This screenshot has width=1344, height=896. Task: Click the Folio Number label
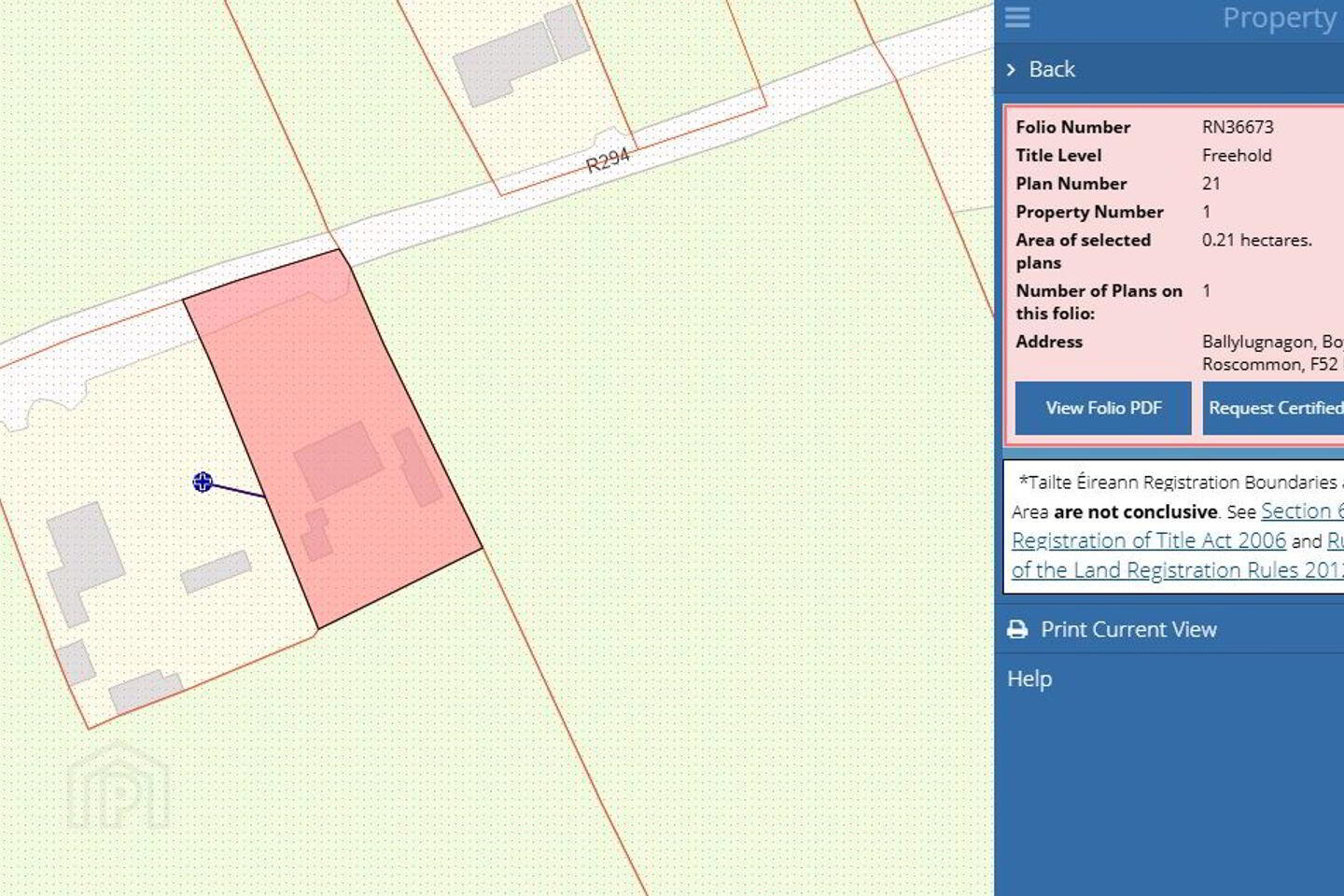(1072, 127)
